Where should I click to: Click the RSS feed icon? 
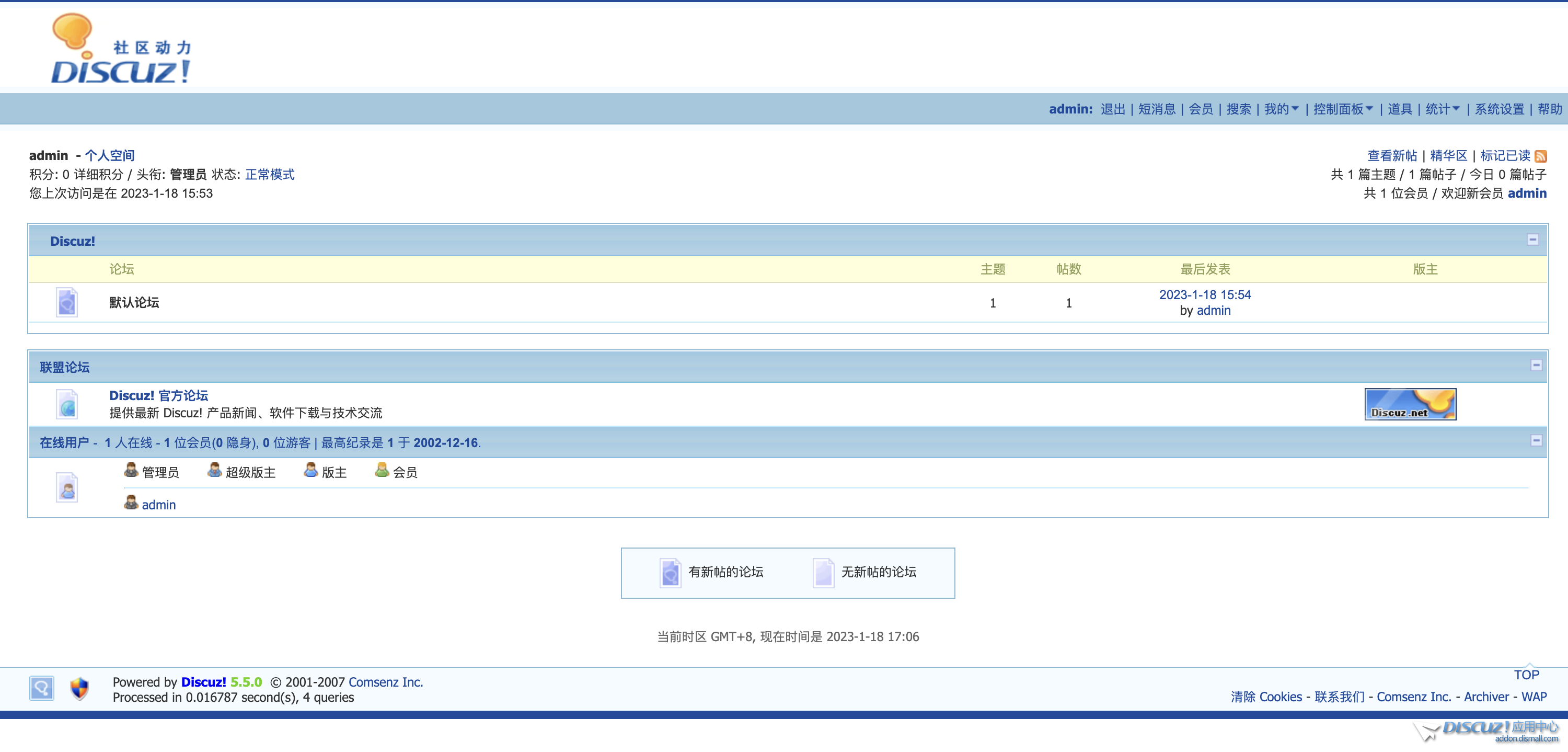click(1541, 156)
